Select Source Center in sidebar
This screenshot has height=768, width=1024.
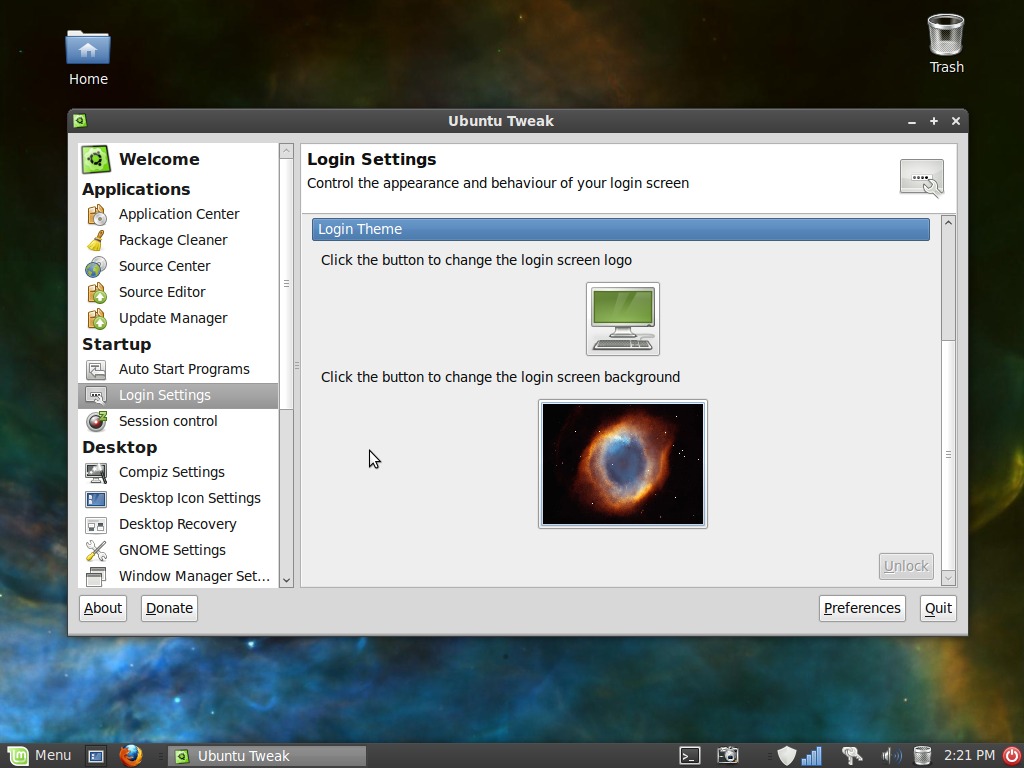pos(178,266)
